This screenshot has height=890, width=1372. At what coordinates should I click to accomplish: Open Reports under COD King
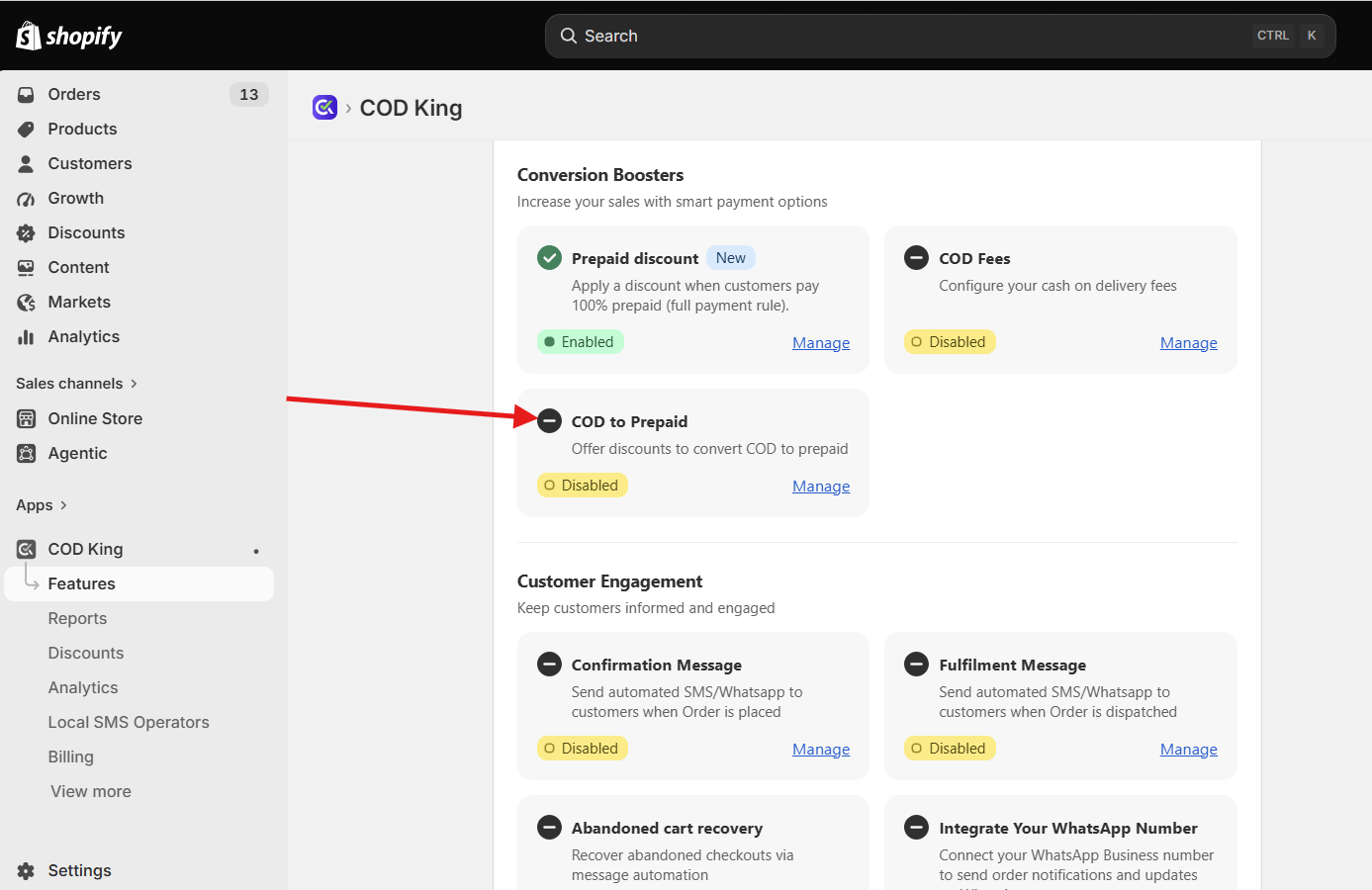point(77,618)
